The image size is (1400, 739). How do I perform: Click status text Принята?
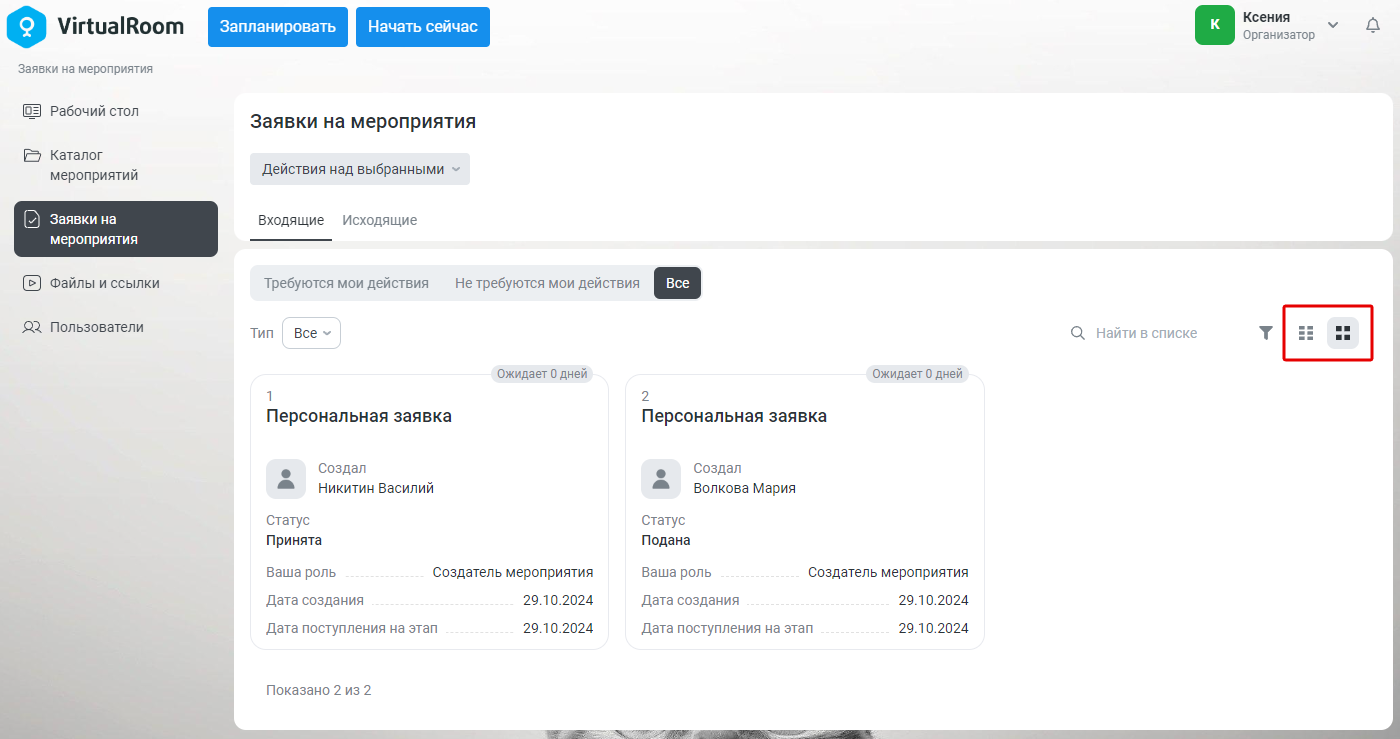point(294,540)
